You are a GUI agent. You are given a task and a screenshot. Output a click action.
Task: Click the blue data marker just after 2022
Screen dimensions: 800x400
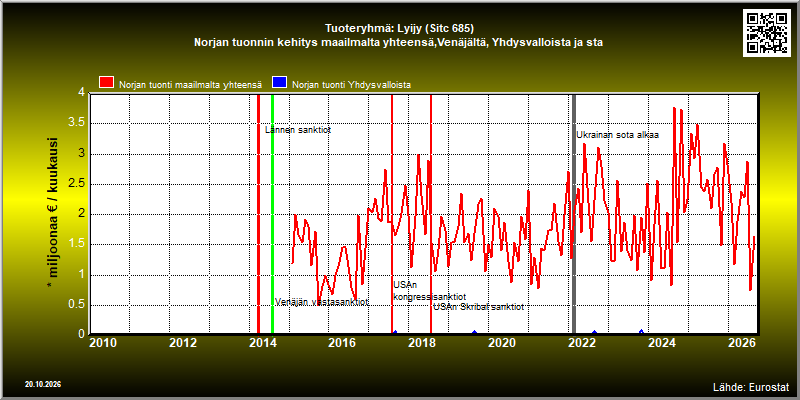coord(594,333)
